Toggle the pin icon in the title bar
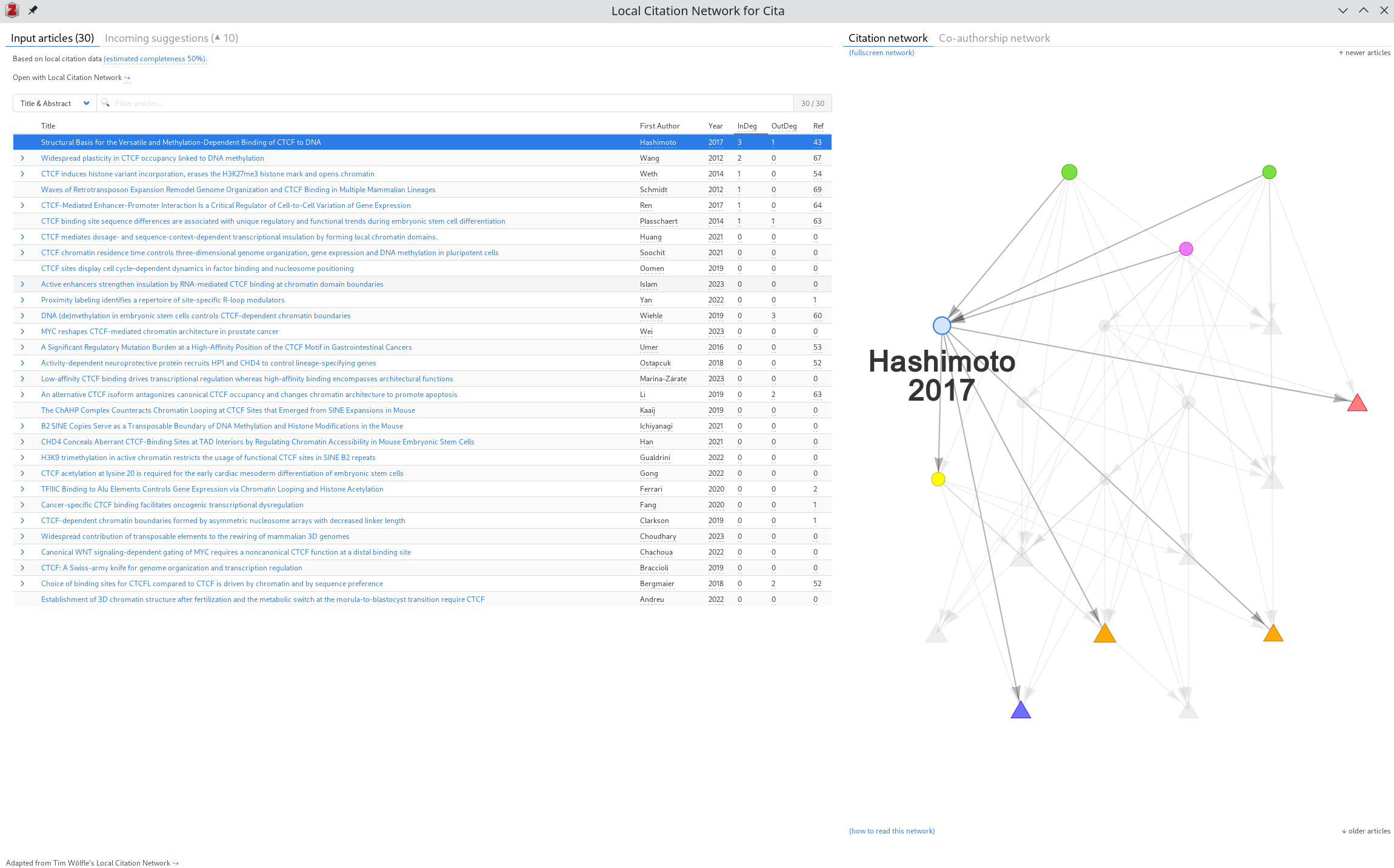1394x868 pixels. (x=33, y=10)
